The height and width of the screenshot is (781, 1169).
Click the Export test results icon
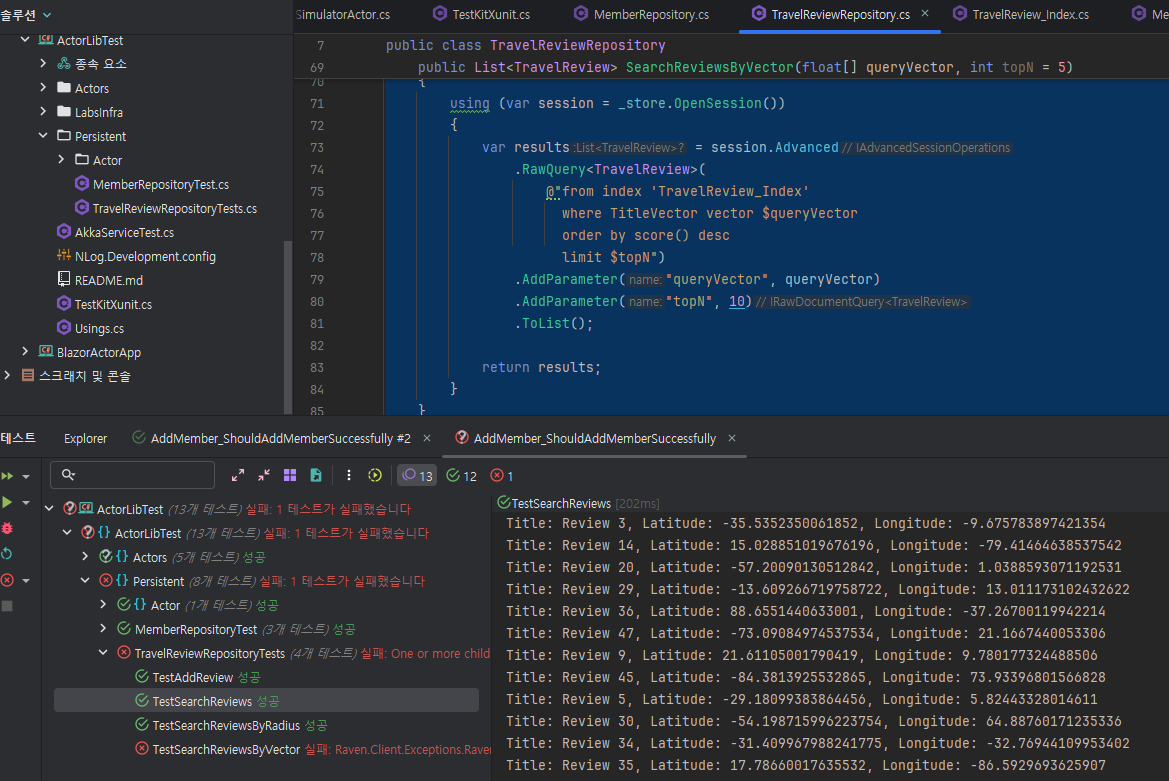[316, 476]
